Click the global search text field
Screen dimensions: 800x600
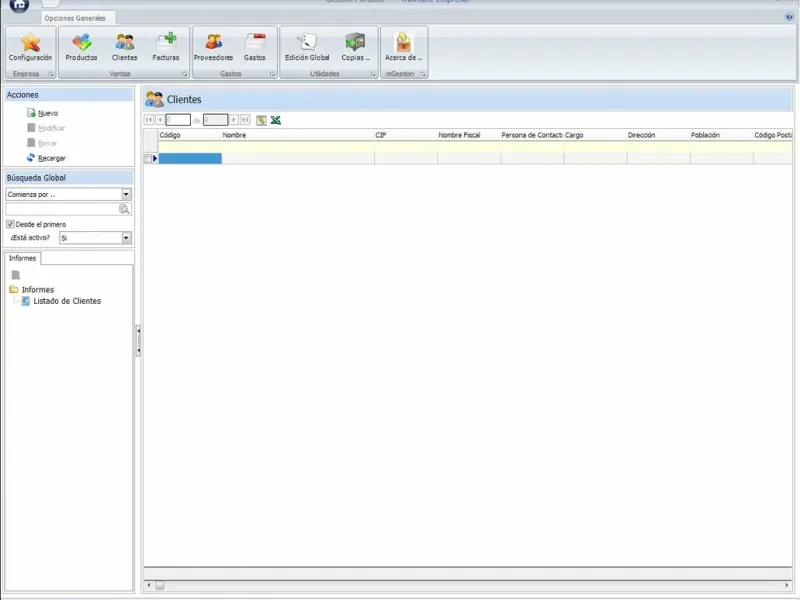point(62,209)
